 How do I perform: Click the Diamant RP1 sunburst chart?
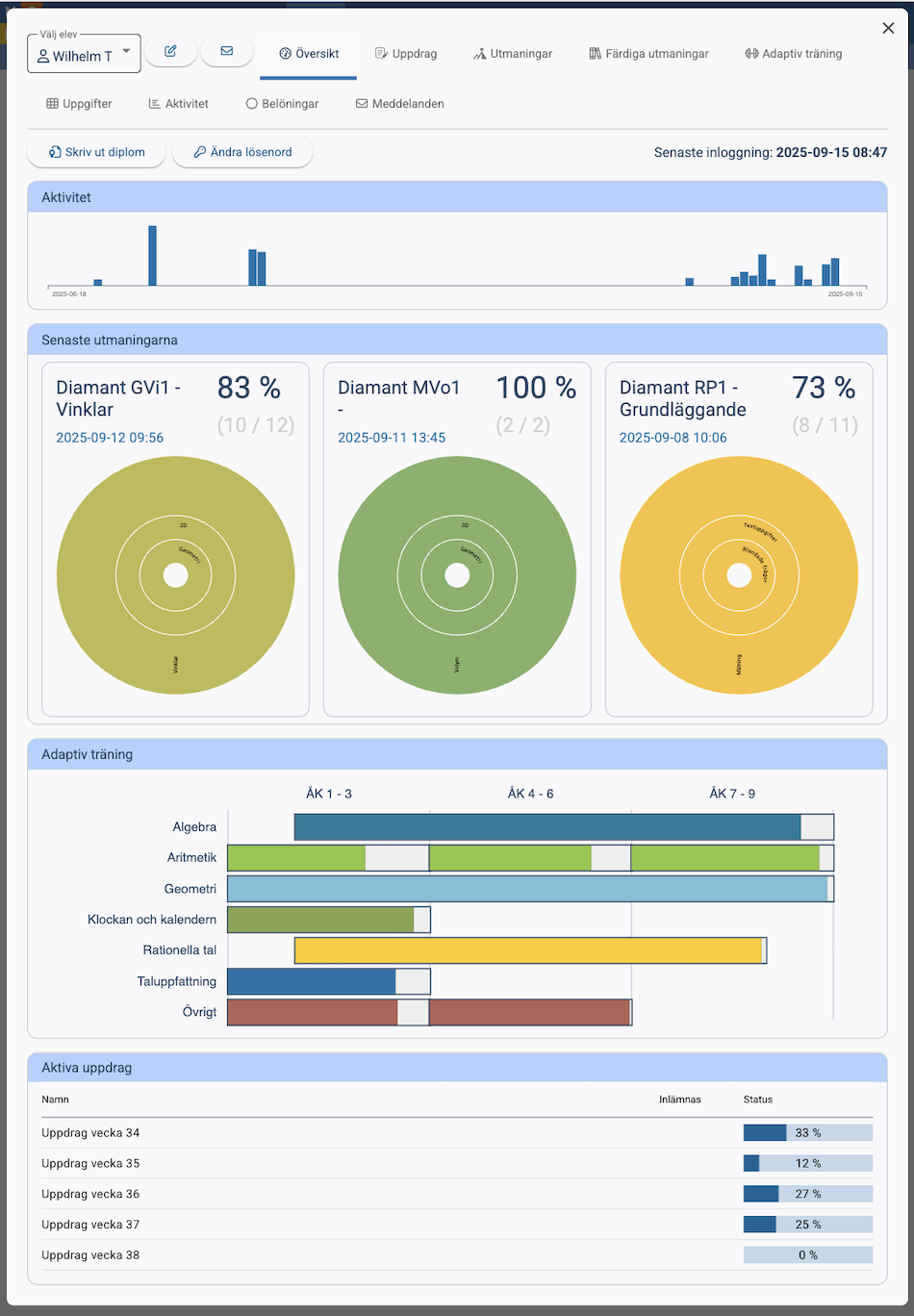(x=739, y=575)
